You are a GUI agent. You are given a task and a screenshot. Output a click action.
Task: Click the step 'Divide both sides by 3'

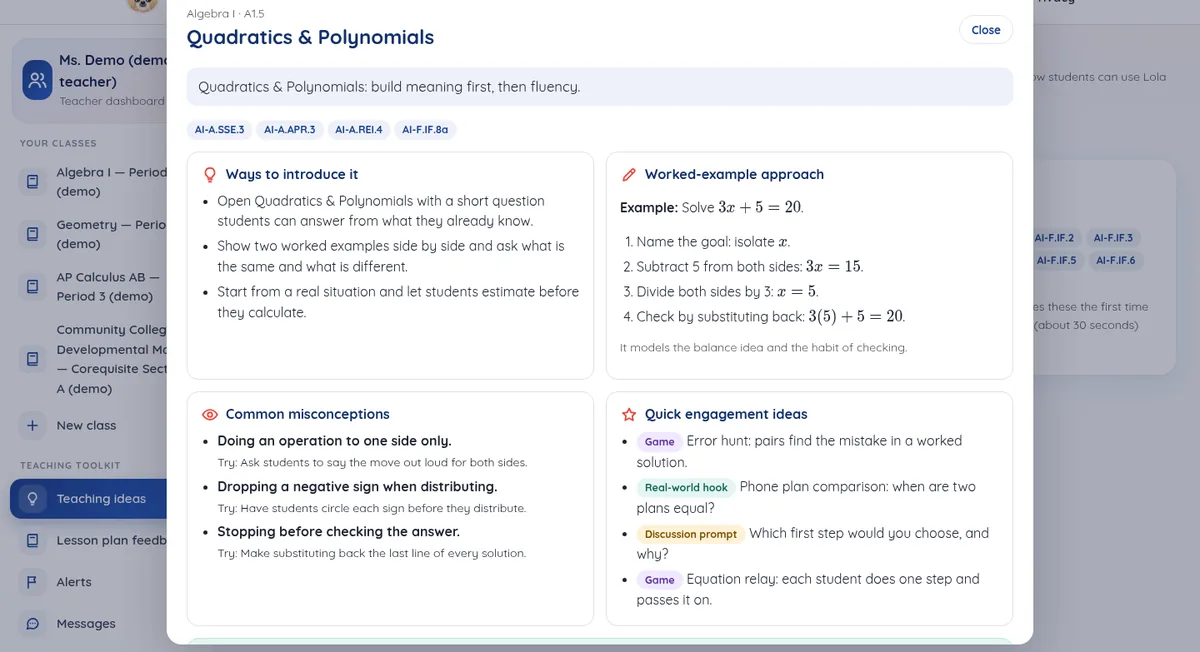720,292
